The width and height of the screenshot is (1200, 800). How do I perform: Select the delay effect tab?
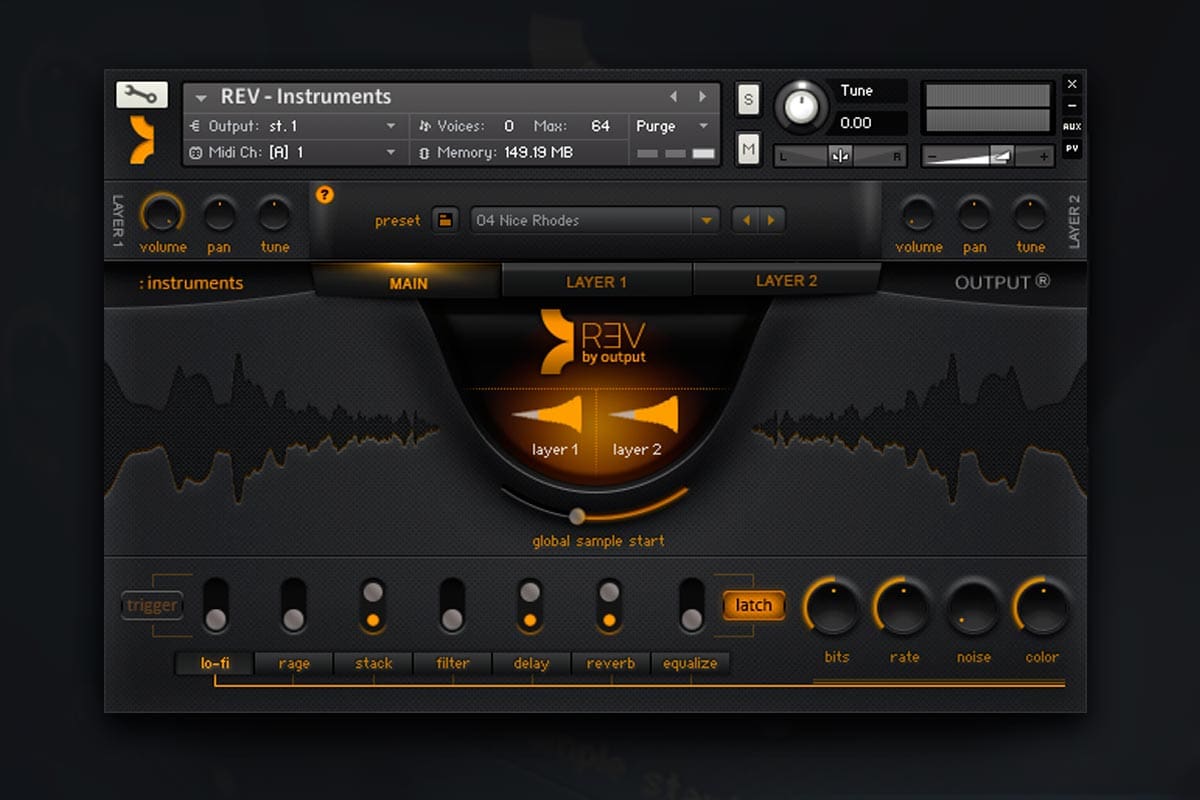click(532, 663)
